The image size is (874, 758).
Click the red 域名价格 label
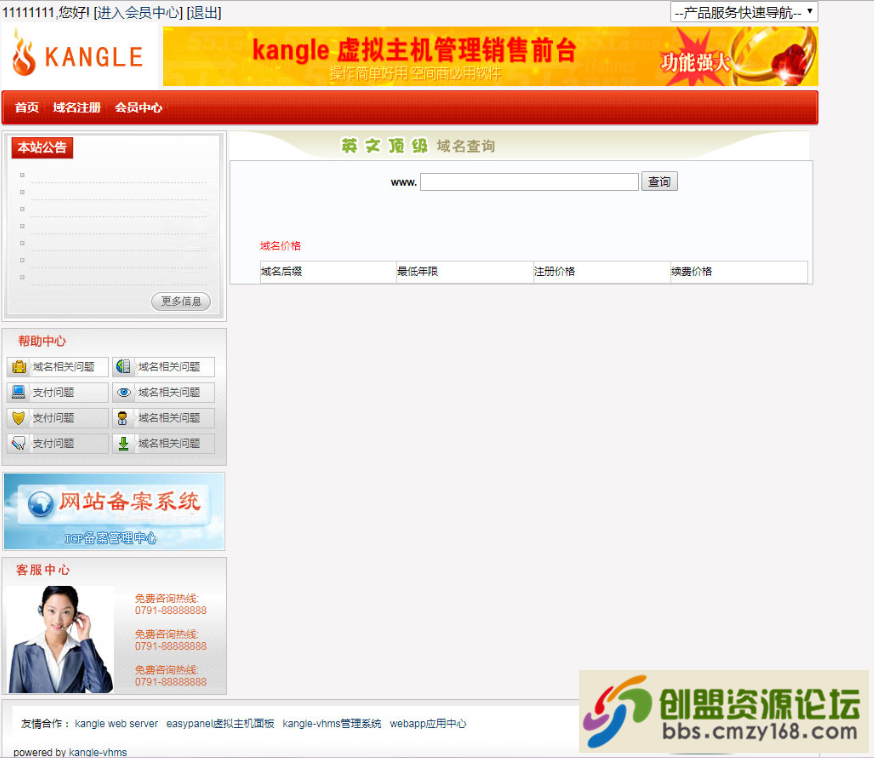click(x=280, y=246)
